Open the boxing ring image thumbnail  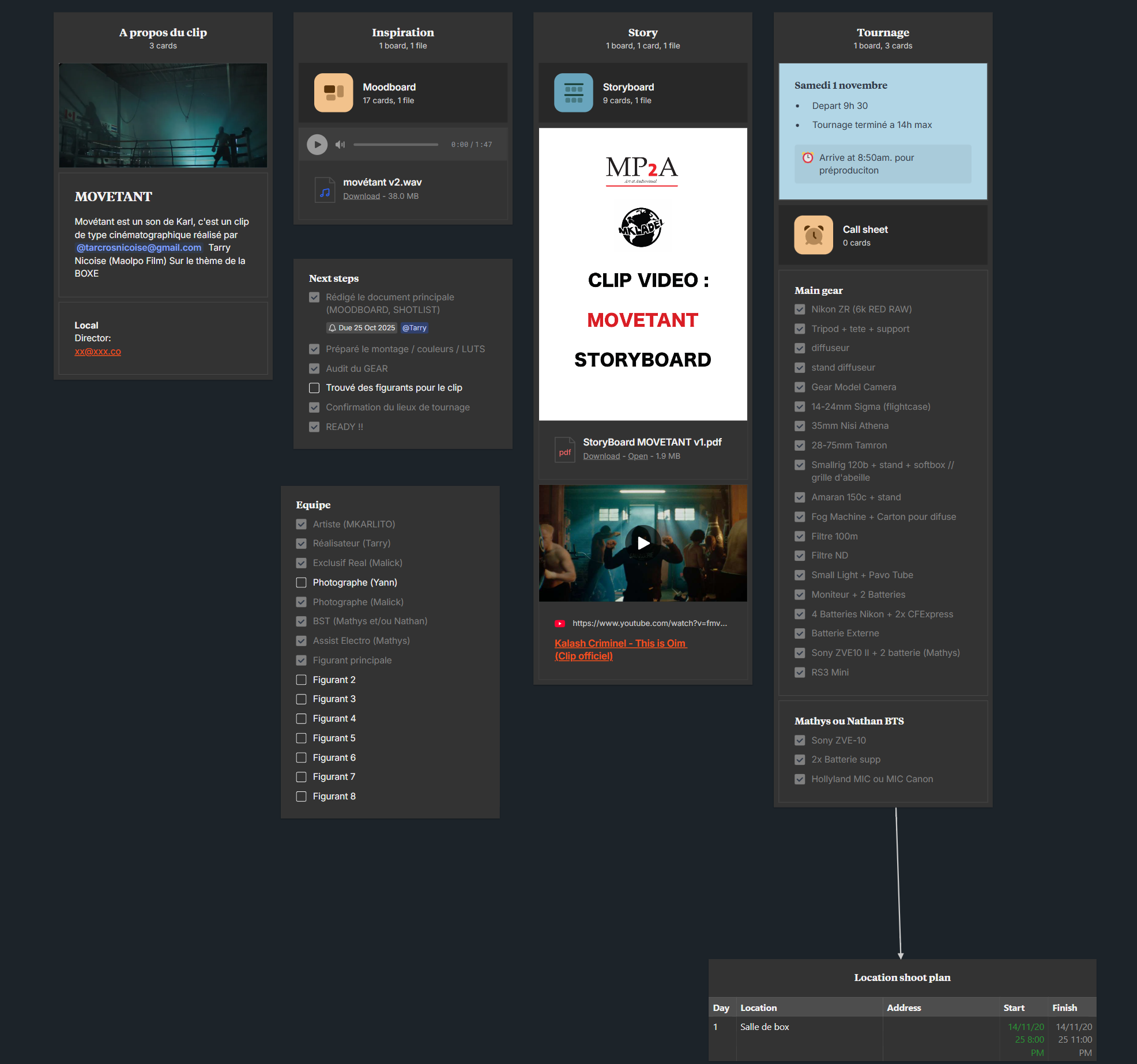[163, 115]
